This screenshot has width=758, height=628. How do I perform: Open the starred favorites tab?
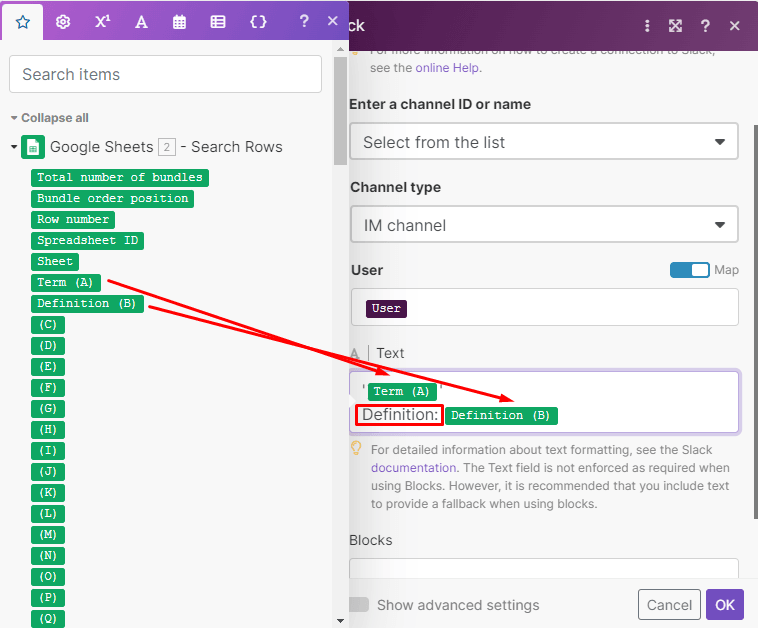coord(23,22)
